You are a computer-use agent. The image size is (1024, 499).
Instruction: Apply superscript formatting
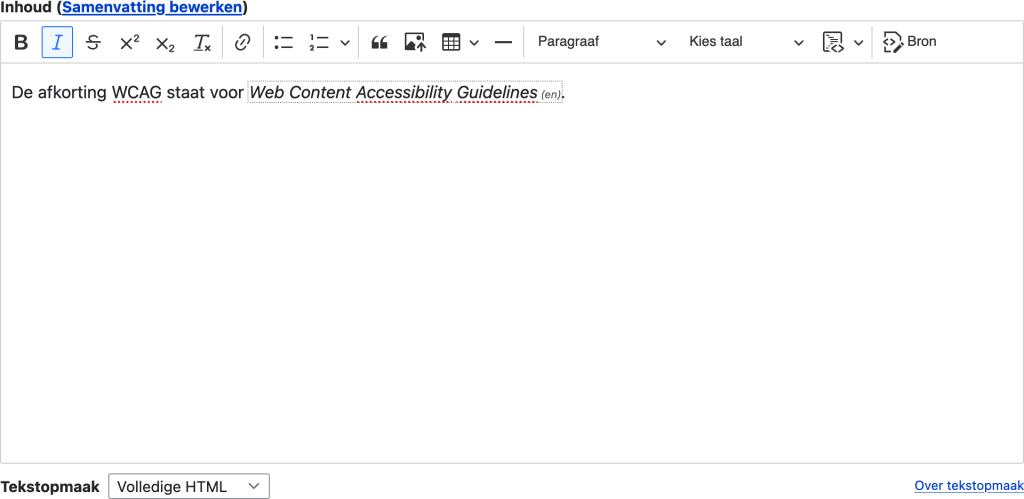coord(129,42)
